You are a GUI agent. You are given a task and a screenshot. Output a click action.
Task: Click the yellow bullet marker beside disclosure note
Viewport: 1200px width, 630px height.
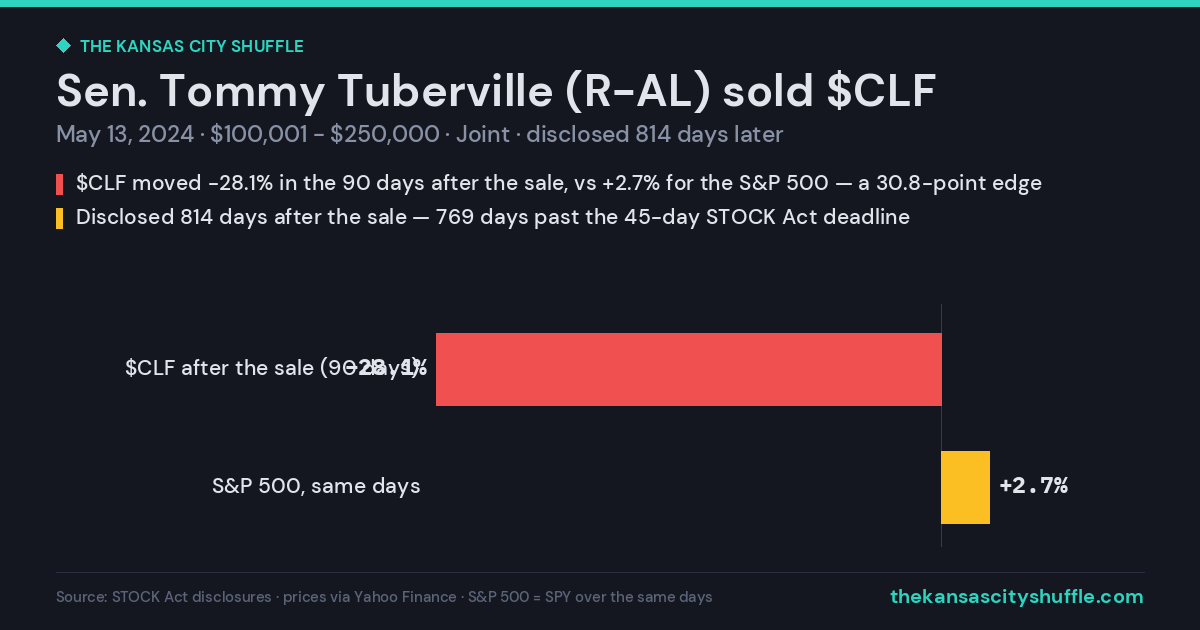click(x=60, y=217)
